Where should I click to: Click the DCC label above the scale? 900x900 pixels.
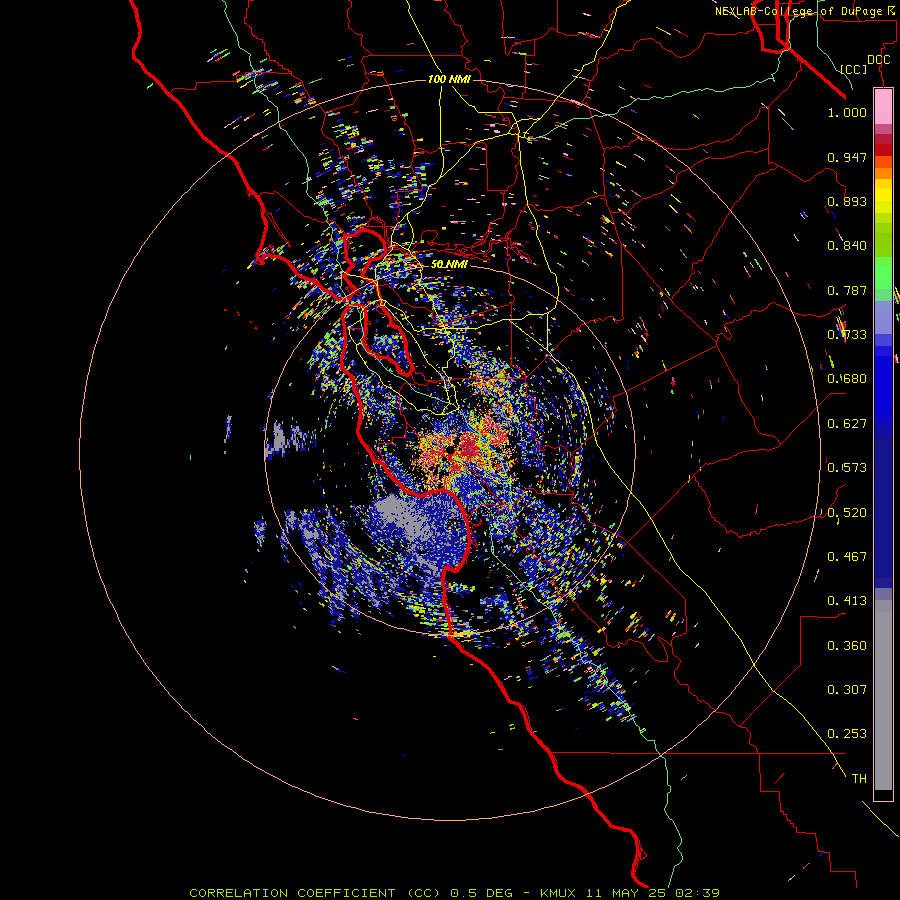[x=878, y=60]
